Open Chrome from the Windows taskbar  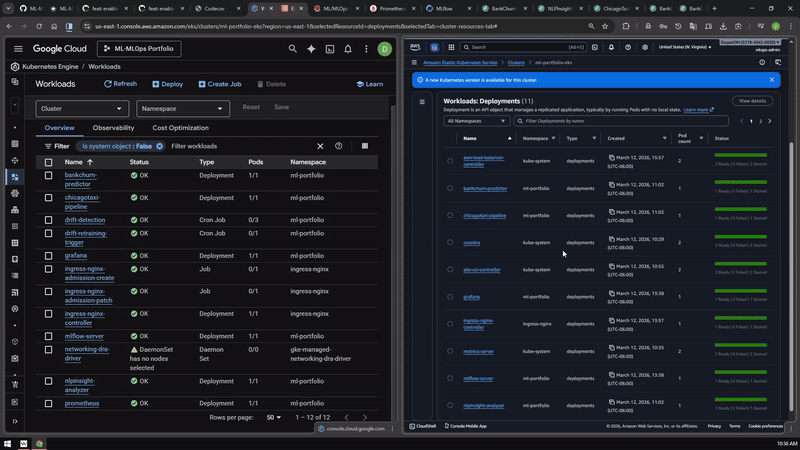39,444
